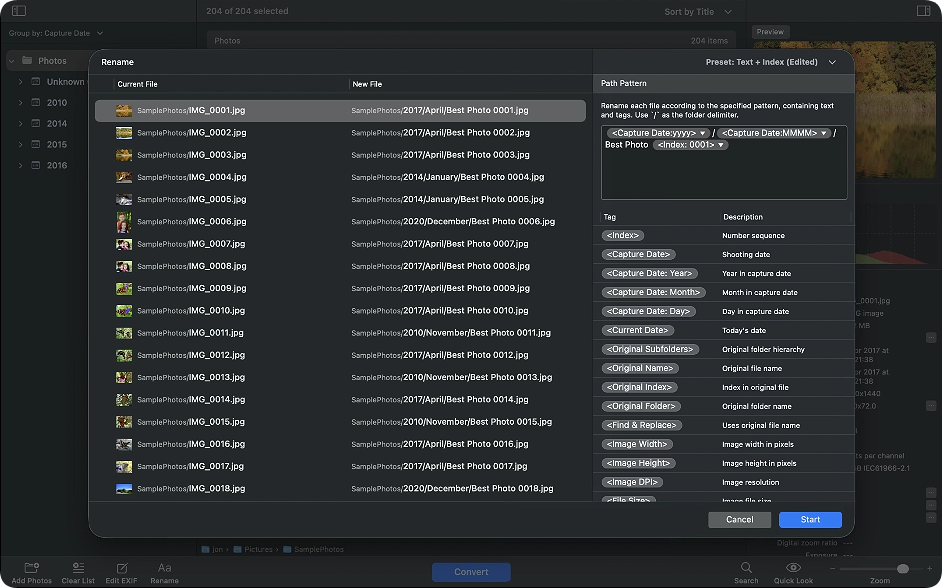The height and width of the screenshot is (588, 942).
Task: Click the Start button
Action: (810, 520)
